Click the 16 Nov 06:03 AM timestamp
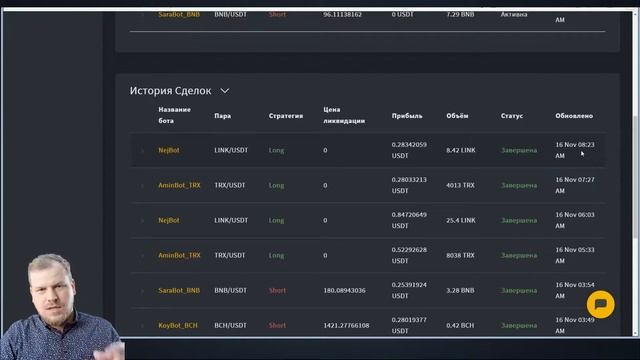Screen dimensions: 640x360 pos(575,220)
